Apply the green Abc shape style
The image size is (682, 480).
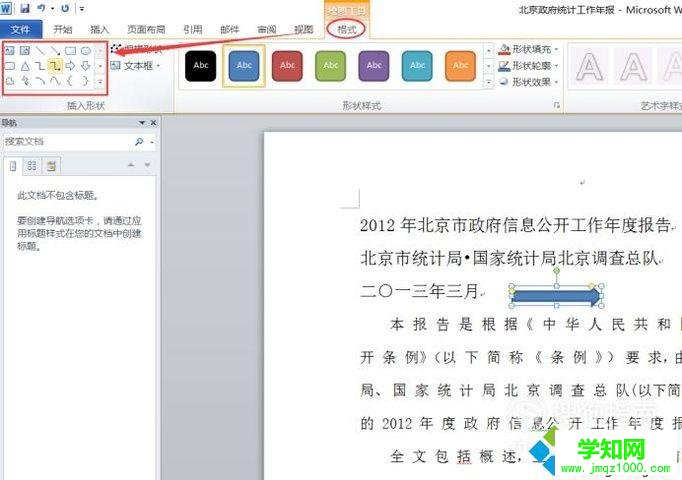[x=331, y=66]
